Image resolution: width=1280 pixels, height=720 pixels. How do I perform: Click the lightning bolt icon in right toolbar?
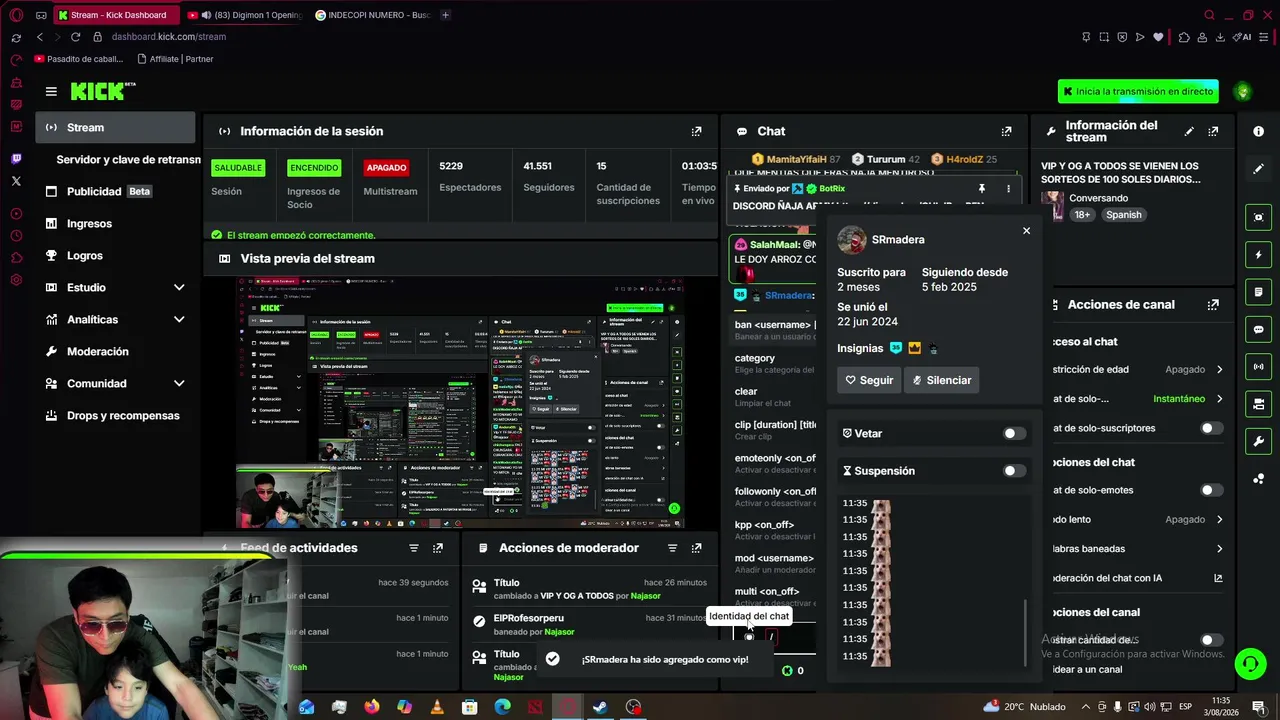tap(1258, 255)
